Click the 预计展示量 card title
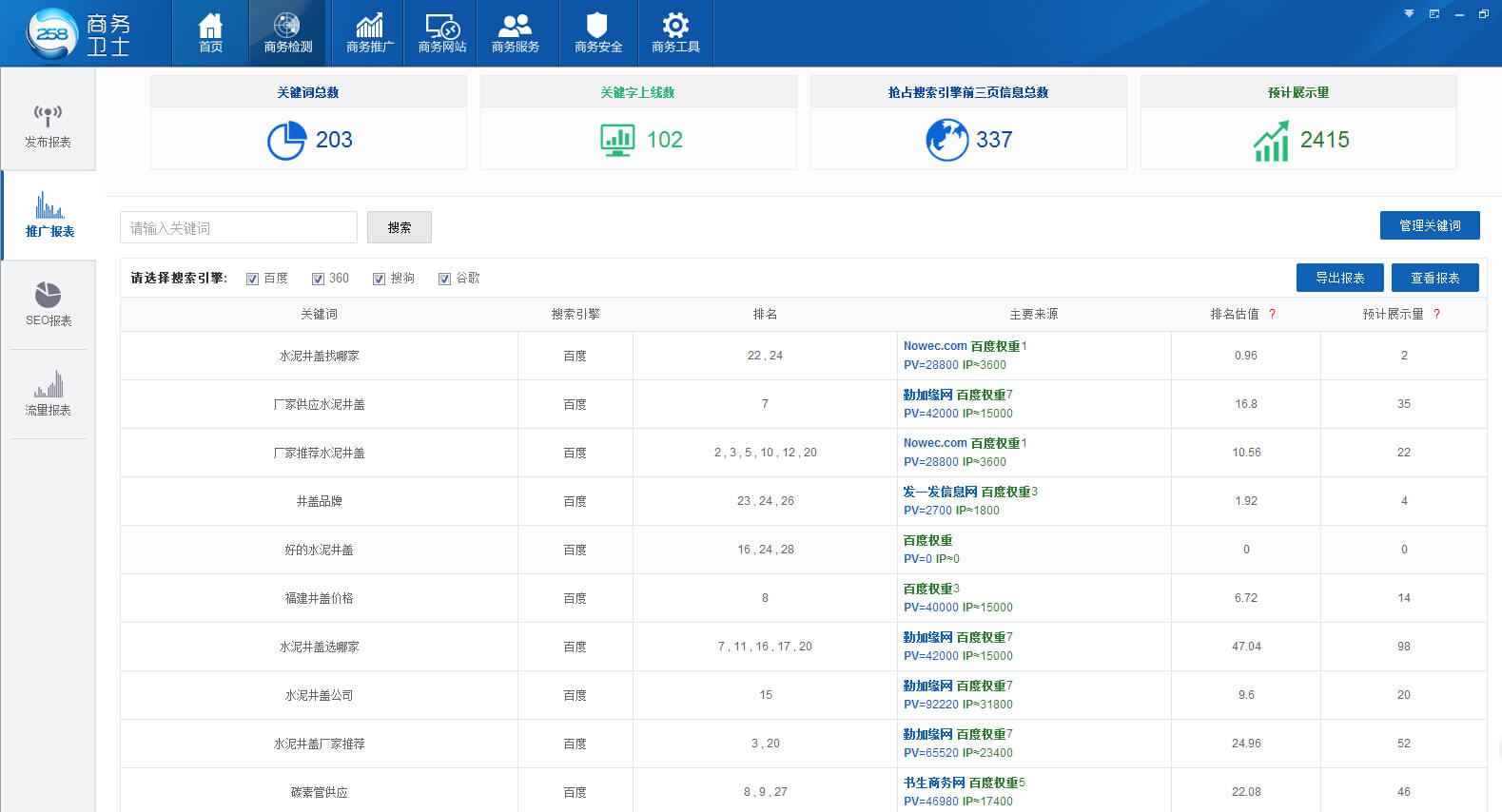Screen dimensions: 1502x812 click(1298, 92)
